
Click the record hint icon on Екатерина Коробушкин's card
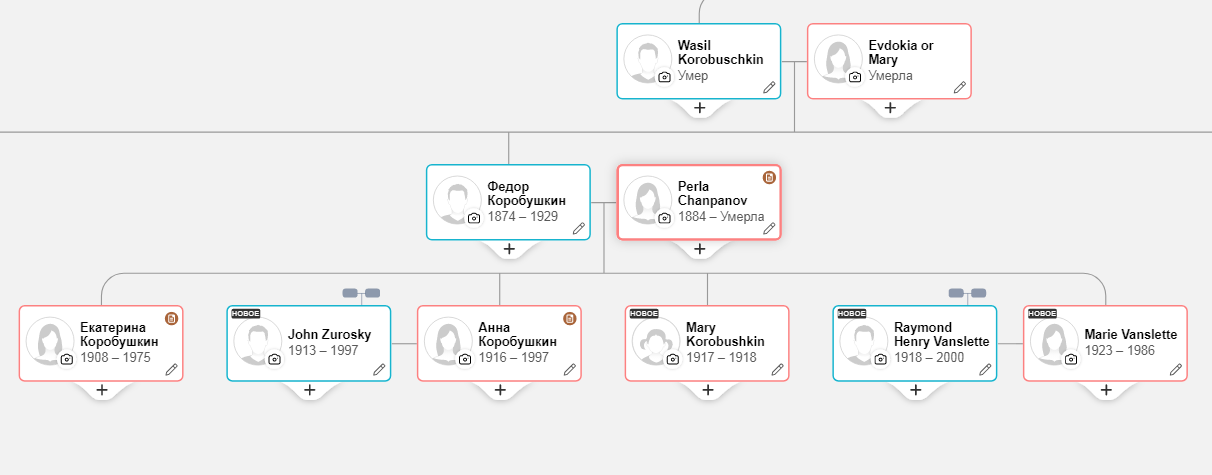pos(172,318)
